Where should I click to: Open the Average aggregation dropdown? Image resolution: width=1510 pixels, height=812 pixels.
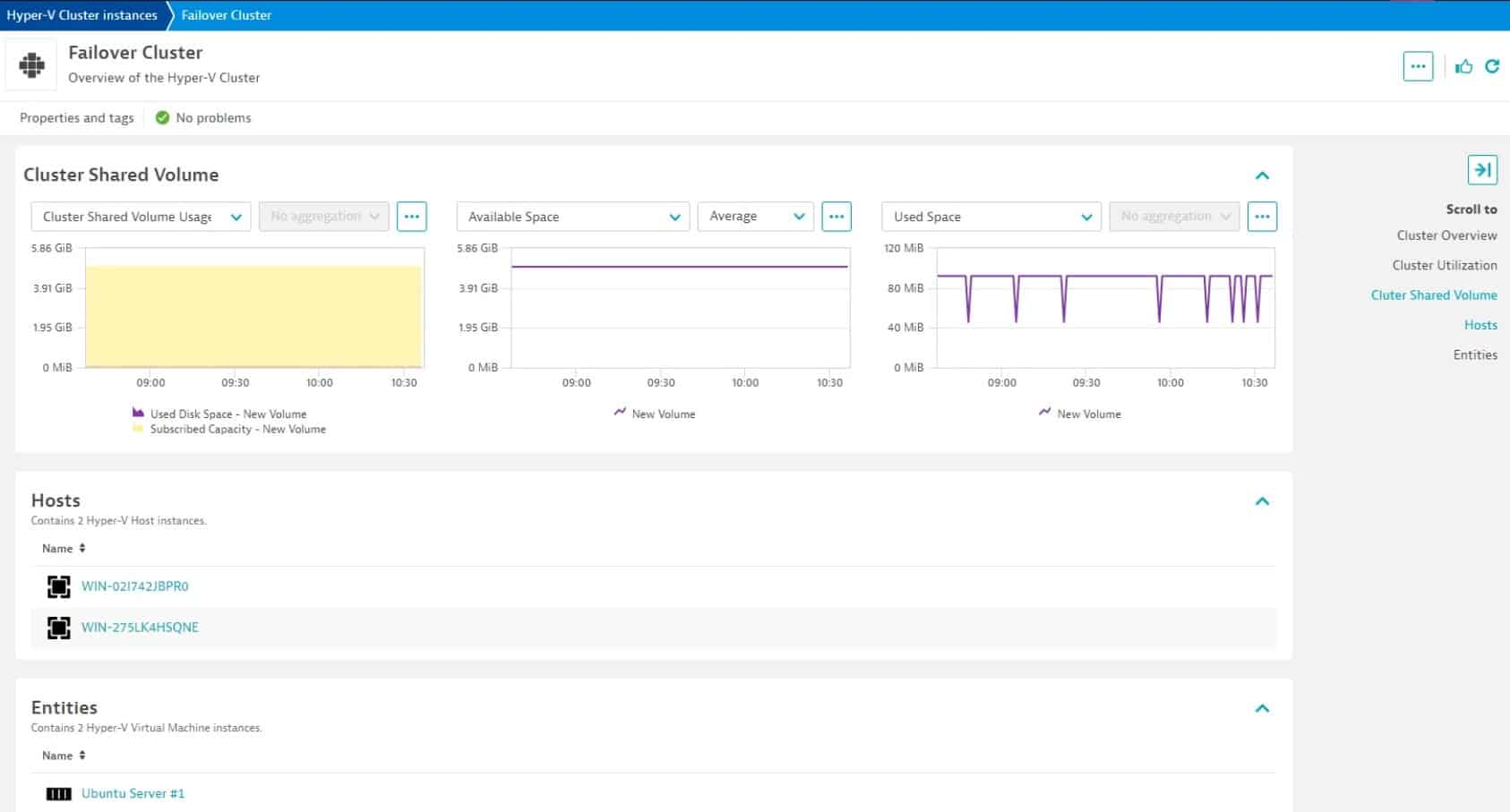[x=756, y=217]
